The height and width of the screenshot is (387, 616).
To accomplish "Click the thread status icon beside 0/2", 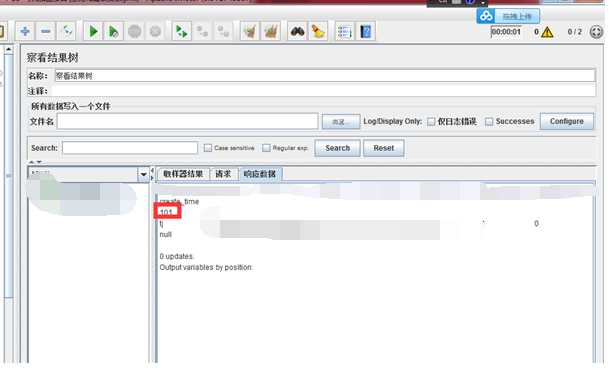I will pos(596,32).
